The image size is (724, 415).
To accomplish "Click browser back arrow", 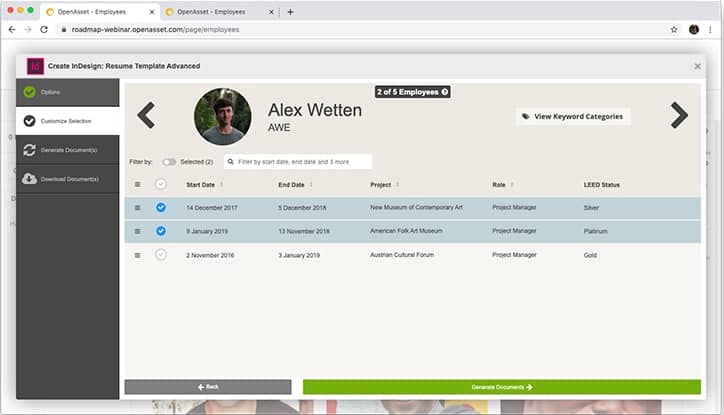I will coord(12,30).
